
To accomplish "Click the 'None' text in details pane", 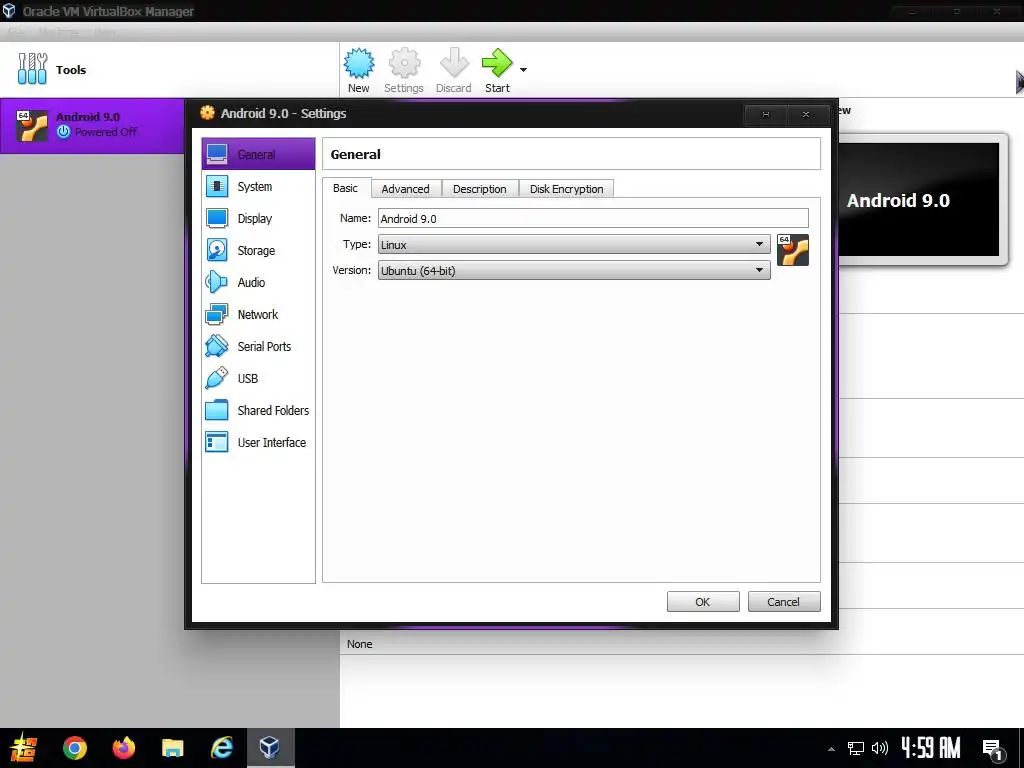I will 360,644.
